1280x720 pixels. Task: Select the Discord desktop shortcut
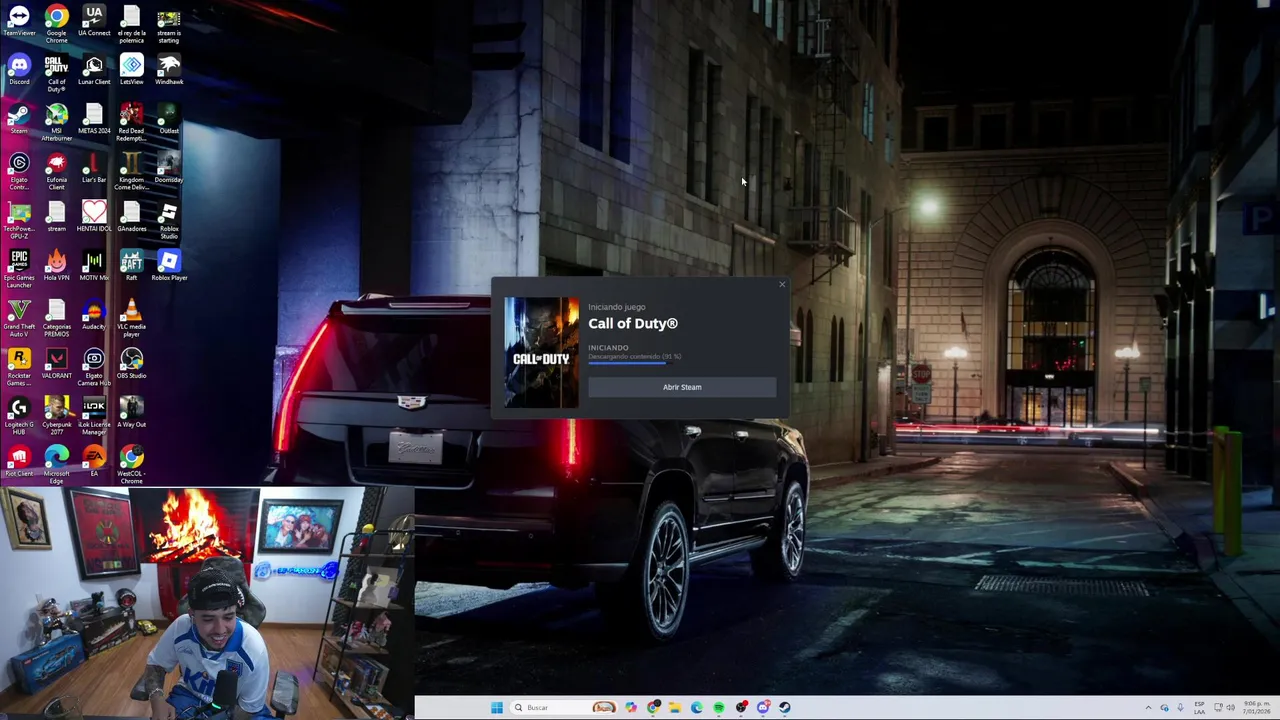[19, 71]
